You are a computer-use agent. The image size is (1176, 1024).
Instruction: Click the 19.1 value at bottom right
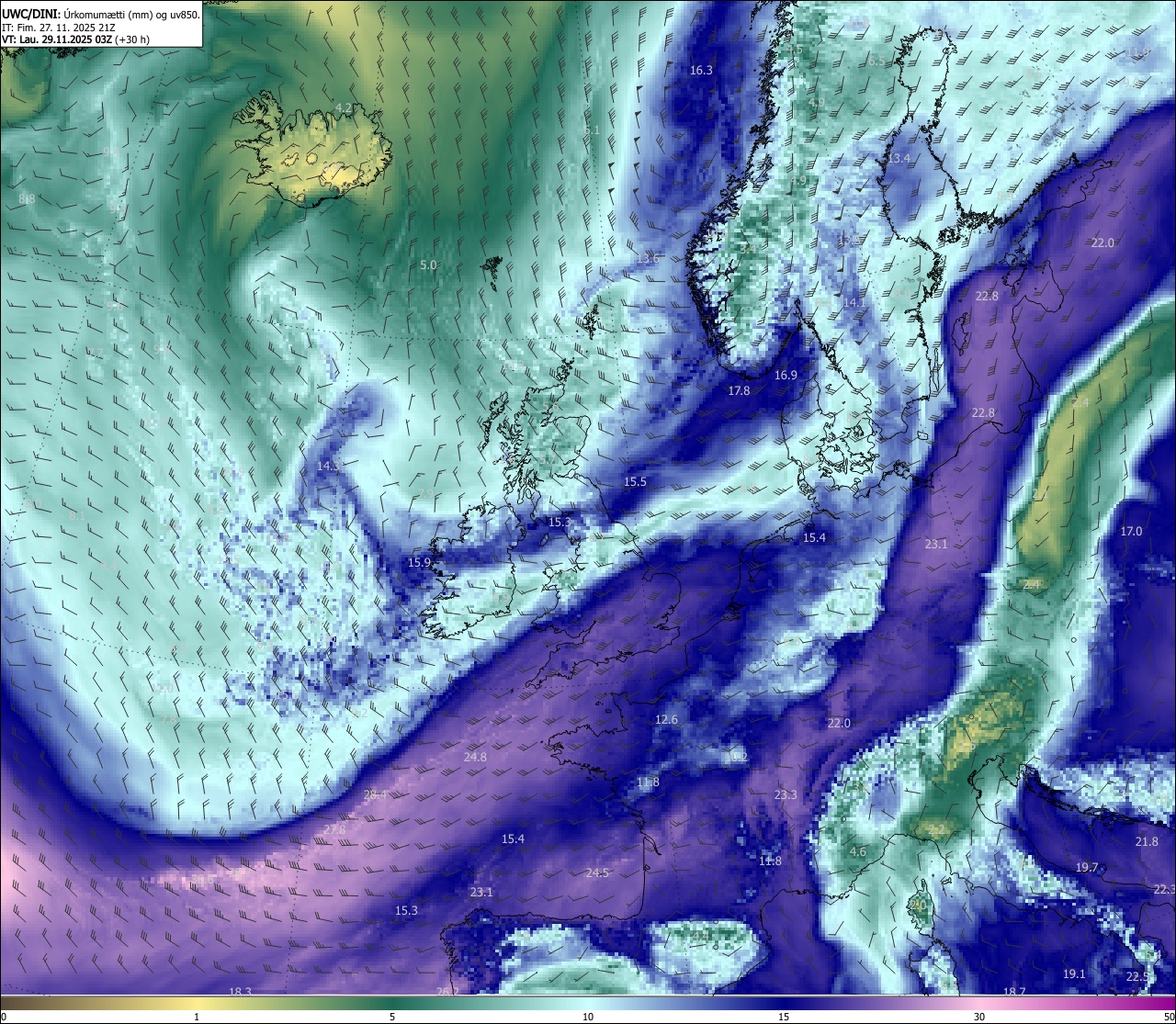click(1074, 973)
